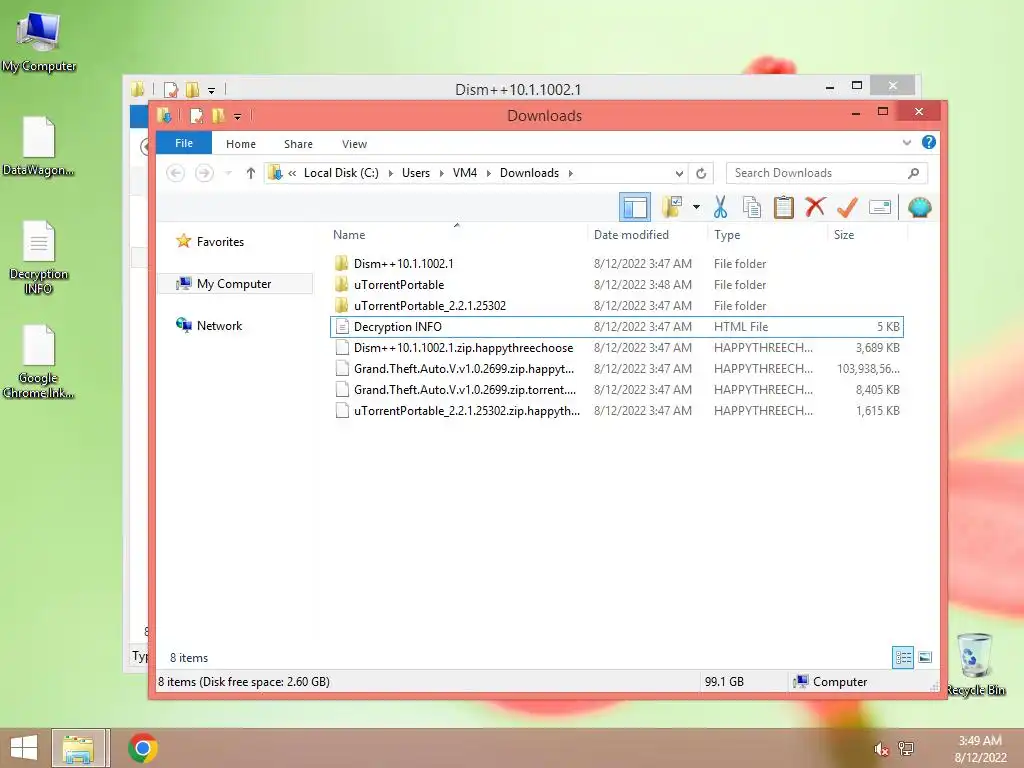Click File Explorer in the taskbar

coord(78,748)
